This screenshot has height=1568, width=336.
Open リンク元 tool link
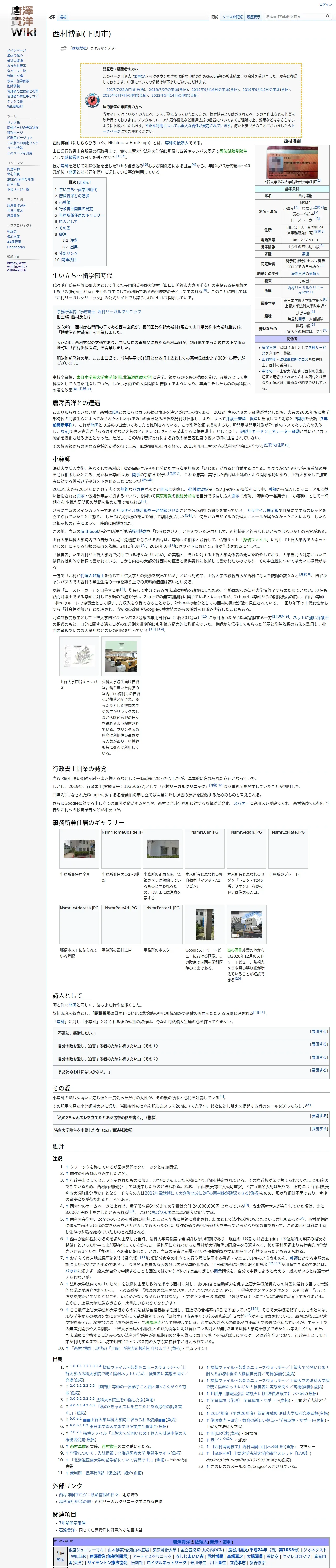pyautogui.click(x=13, y=122)
